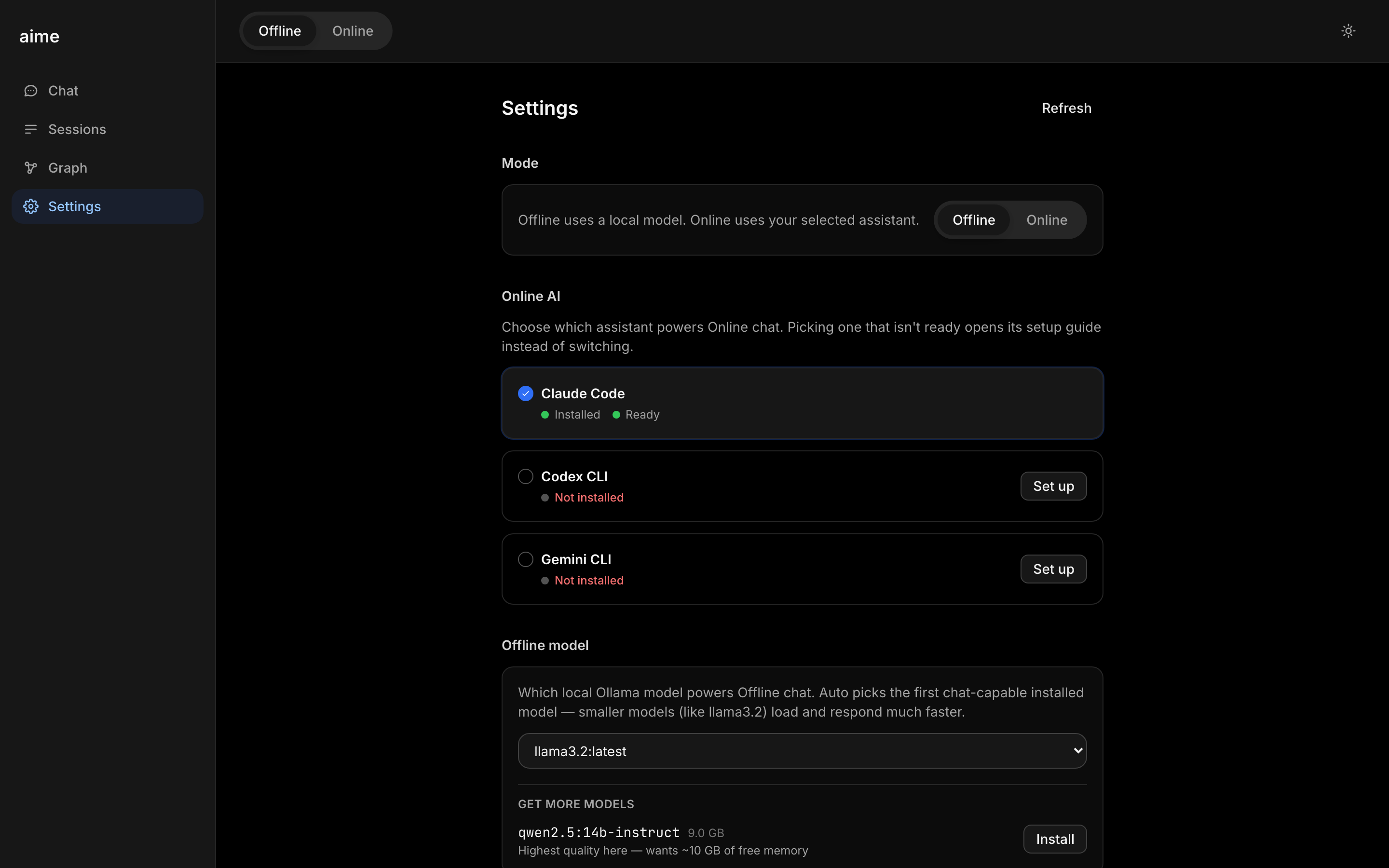The image size is (1389, 868).
Task: Set up Gemini CLI
Action: (1053, 569)
